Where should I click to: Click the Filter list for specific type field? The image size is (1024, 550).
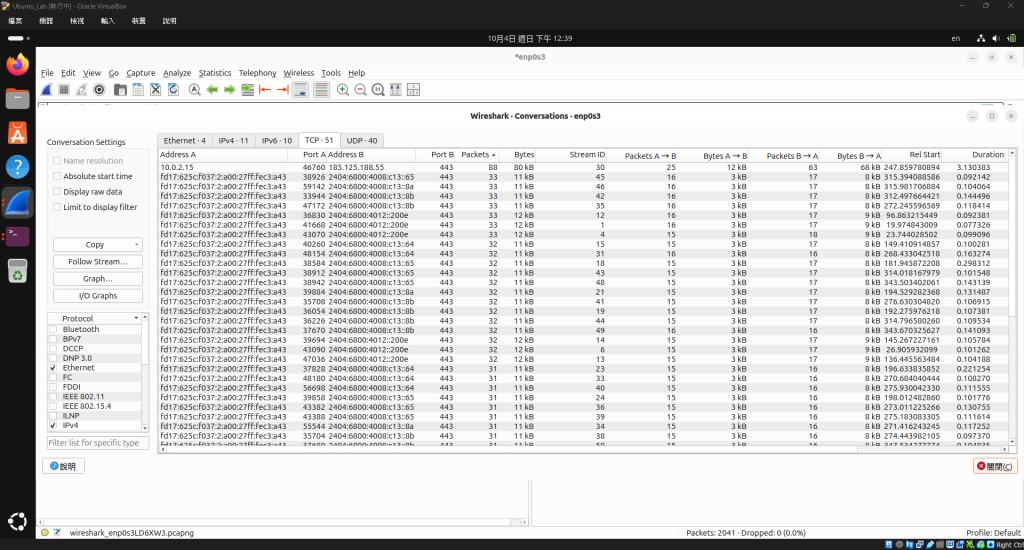click(98, 442)
